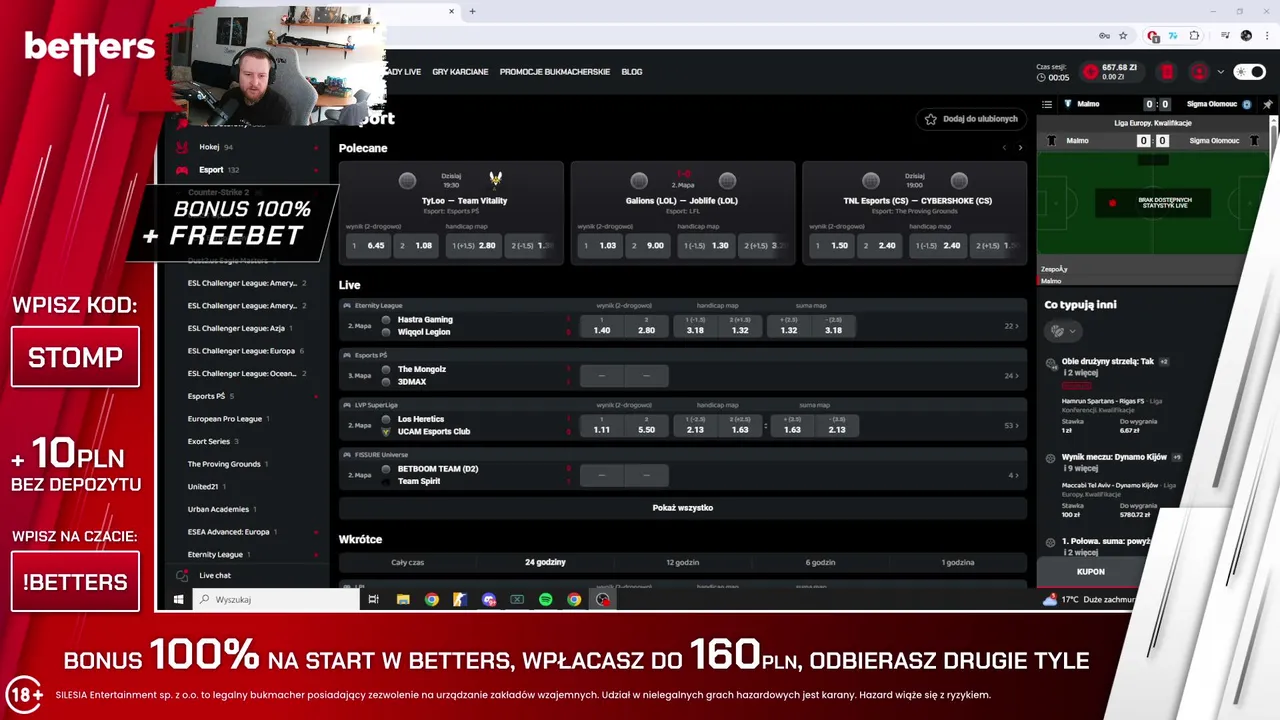
Task: Bet on Team Vitality at odds 1.08
Action: (x=416, y=245)
